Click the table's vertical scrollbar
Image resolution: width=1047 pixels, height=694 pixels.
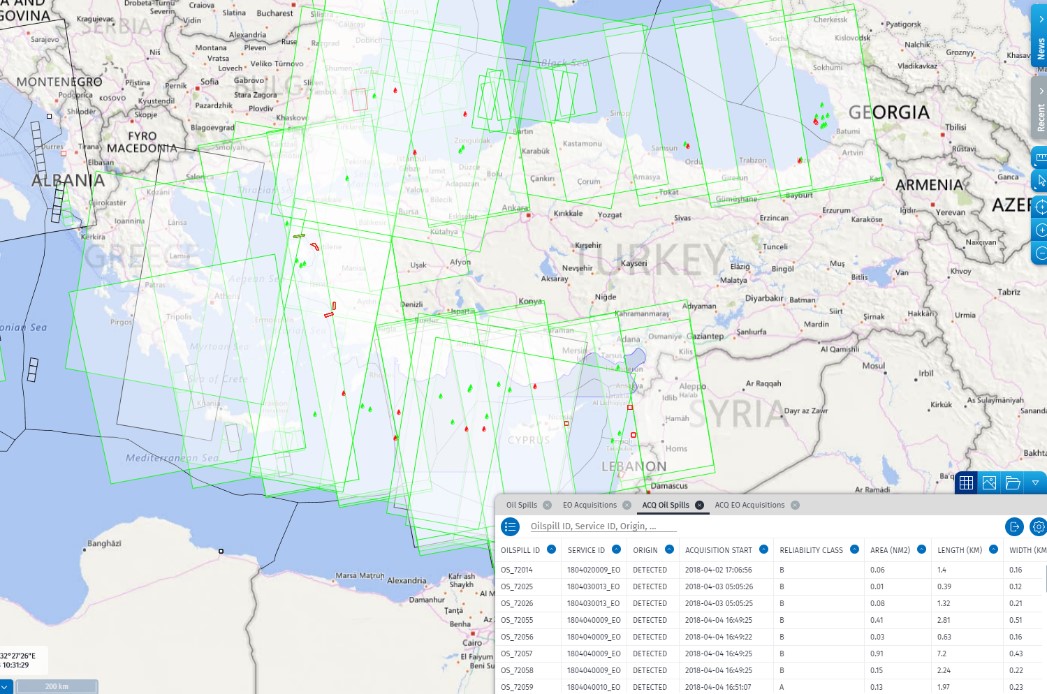[x=1044, y=578]
